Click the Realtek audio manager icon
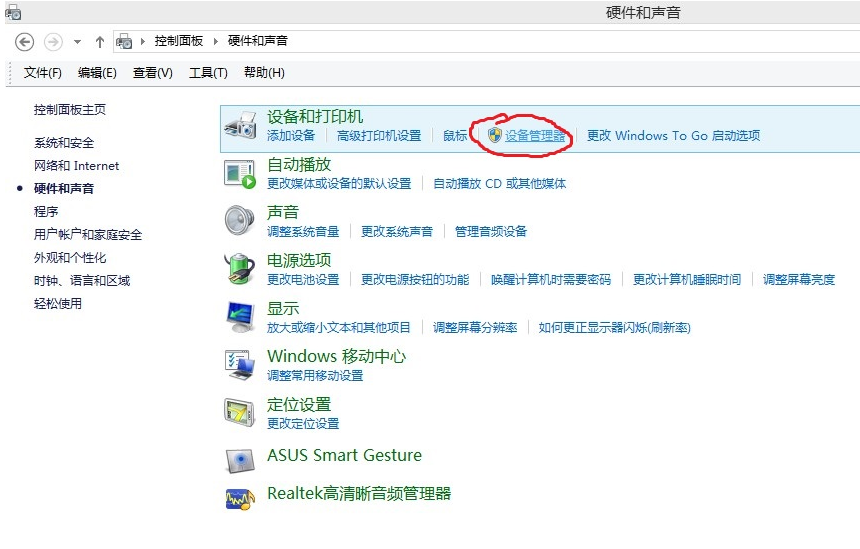860x549 pixels. 240,497
